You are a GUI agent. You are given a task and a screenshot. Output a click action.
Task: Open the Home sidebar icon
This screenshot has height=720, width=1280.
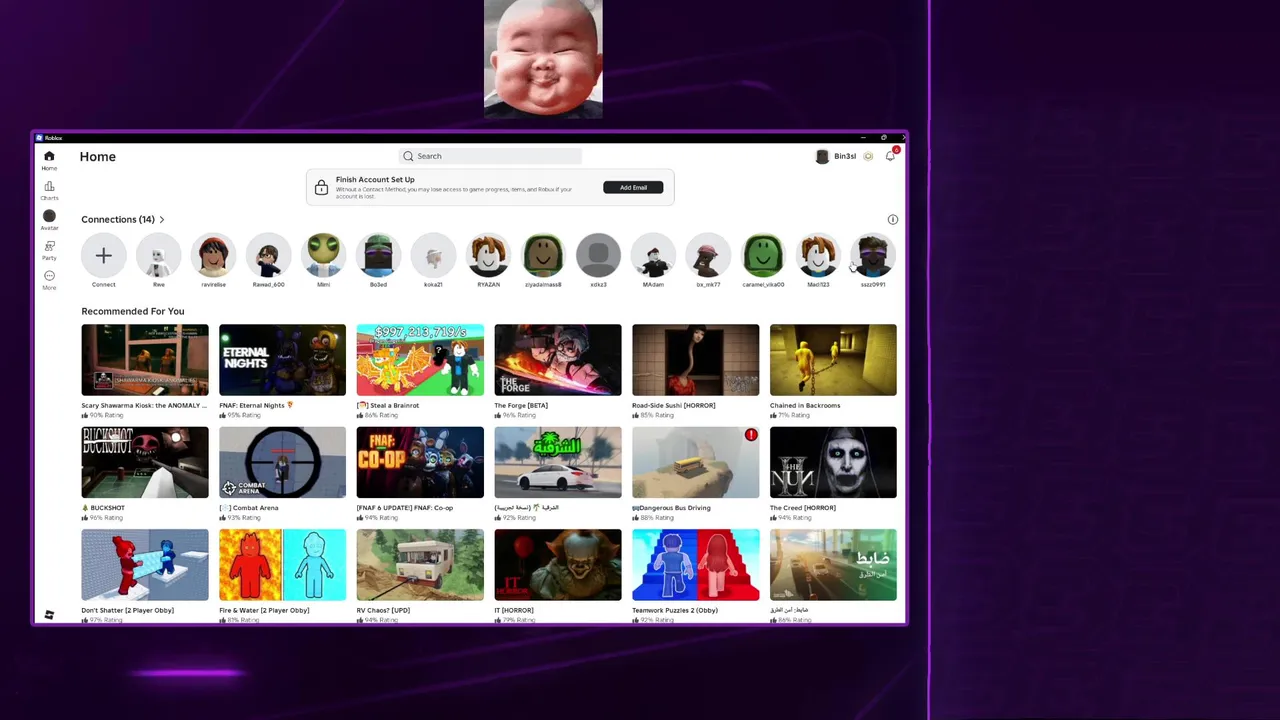(49, 157)
